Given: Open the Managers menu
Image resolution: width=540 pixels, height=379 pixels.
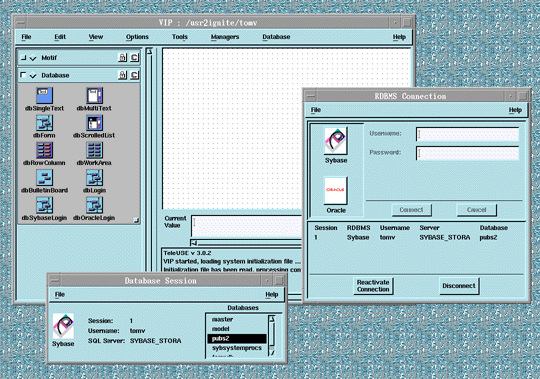Looking at the screenshot, I should (225, 37).
